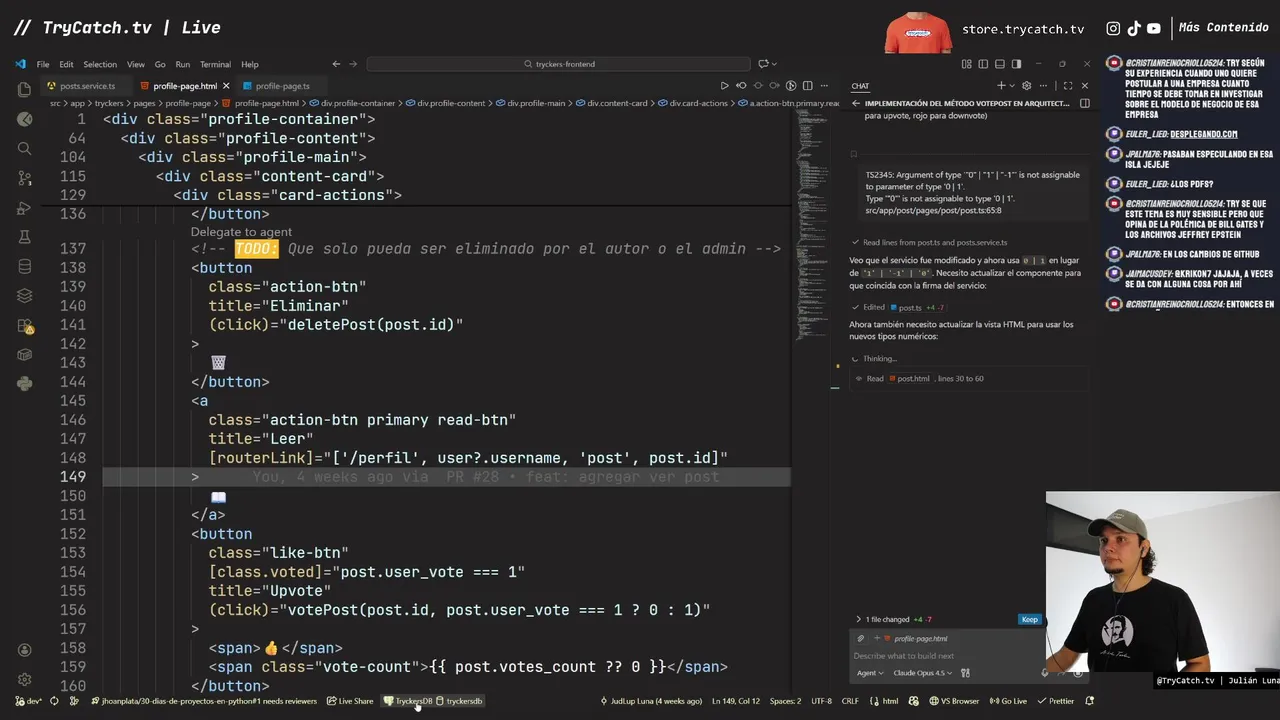The image size is (1280, 720).
Task: Open chat settings gear icon
Action: pyautogui.click(x=1028, y=86)
